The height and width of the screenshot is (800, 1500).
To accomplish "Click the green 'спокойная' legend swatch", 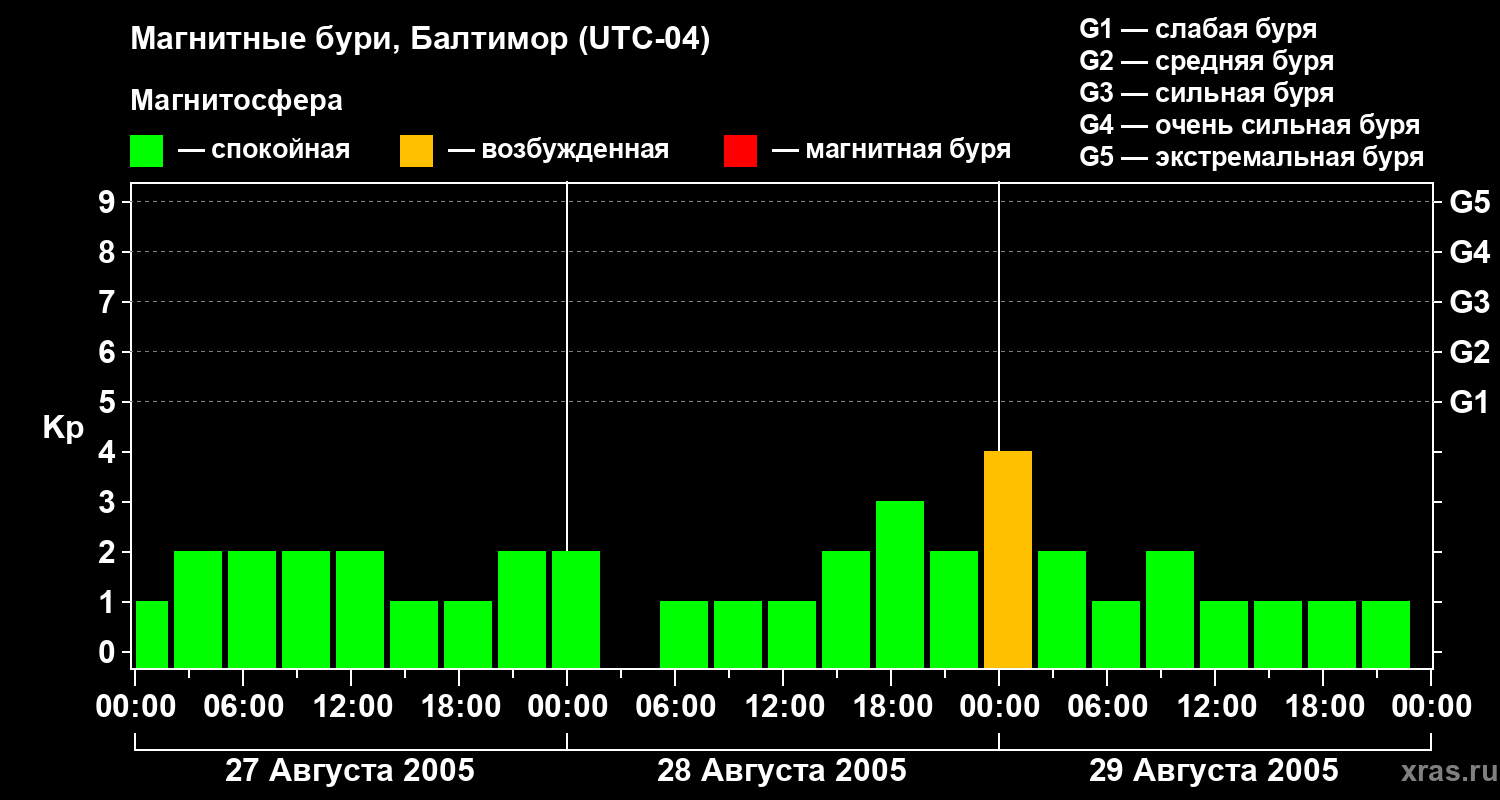I will tap(146, 151).
